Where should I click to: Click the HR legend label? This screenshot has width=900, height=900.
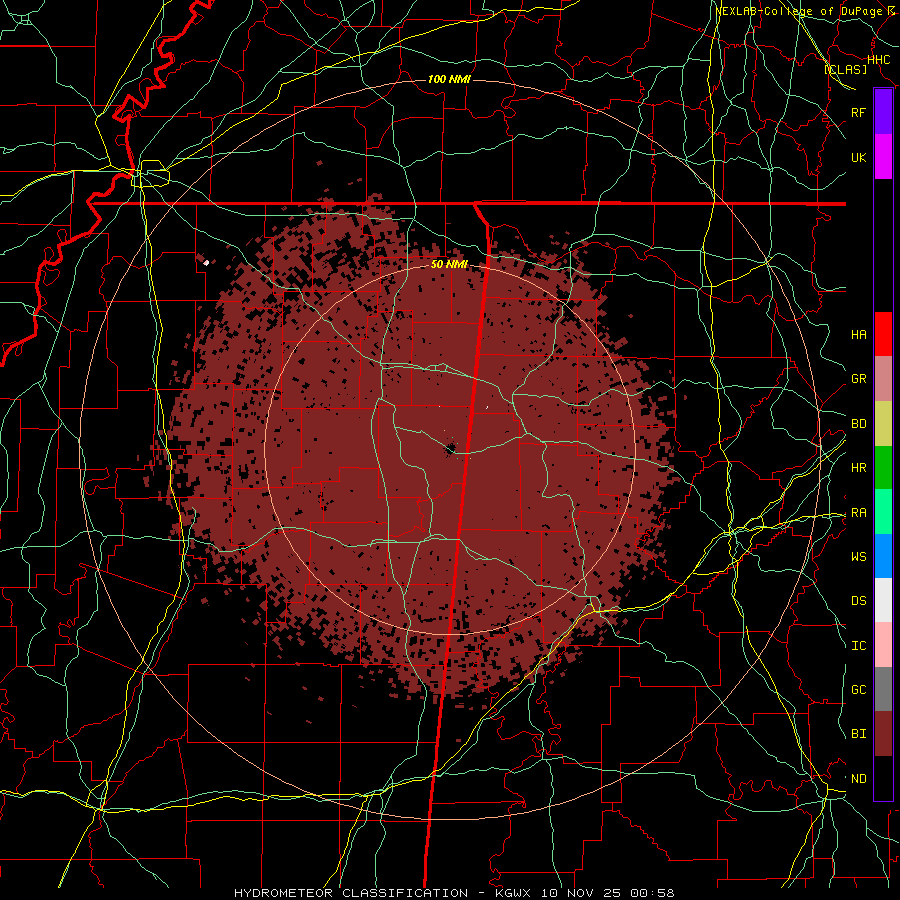(859, 468)
